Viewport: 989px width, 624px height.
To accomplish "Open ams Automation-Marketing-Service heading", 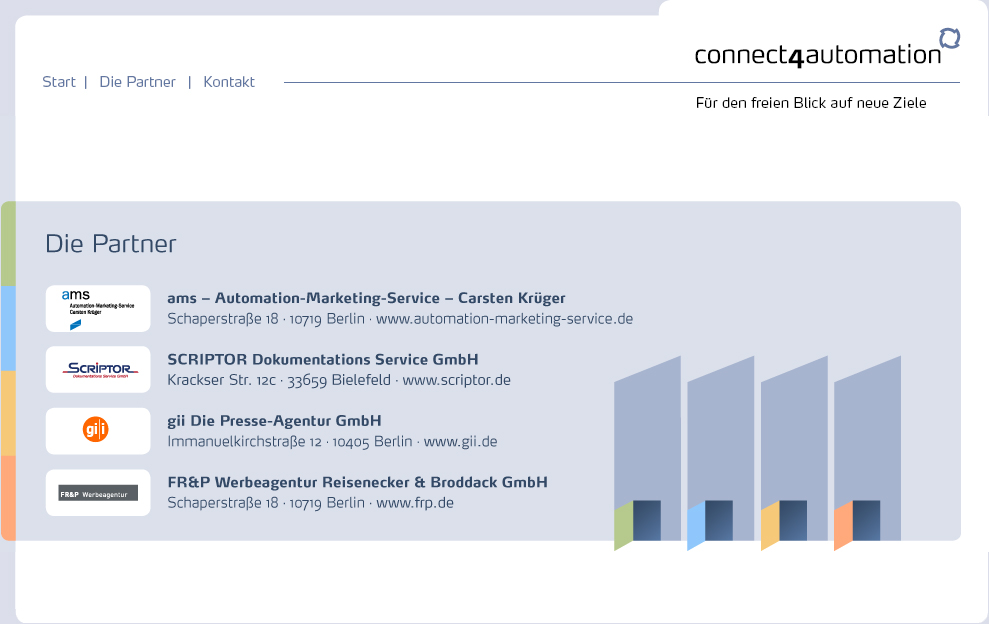I will [366, 298].
